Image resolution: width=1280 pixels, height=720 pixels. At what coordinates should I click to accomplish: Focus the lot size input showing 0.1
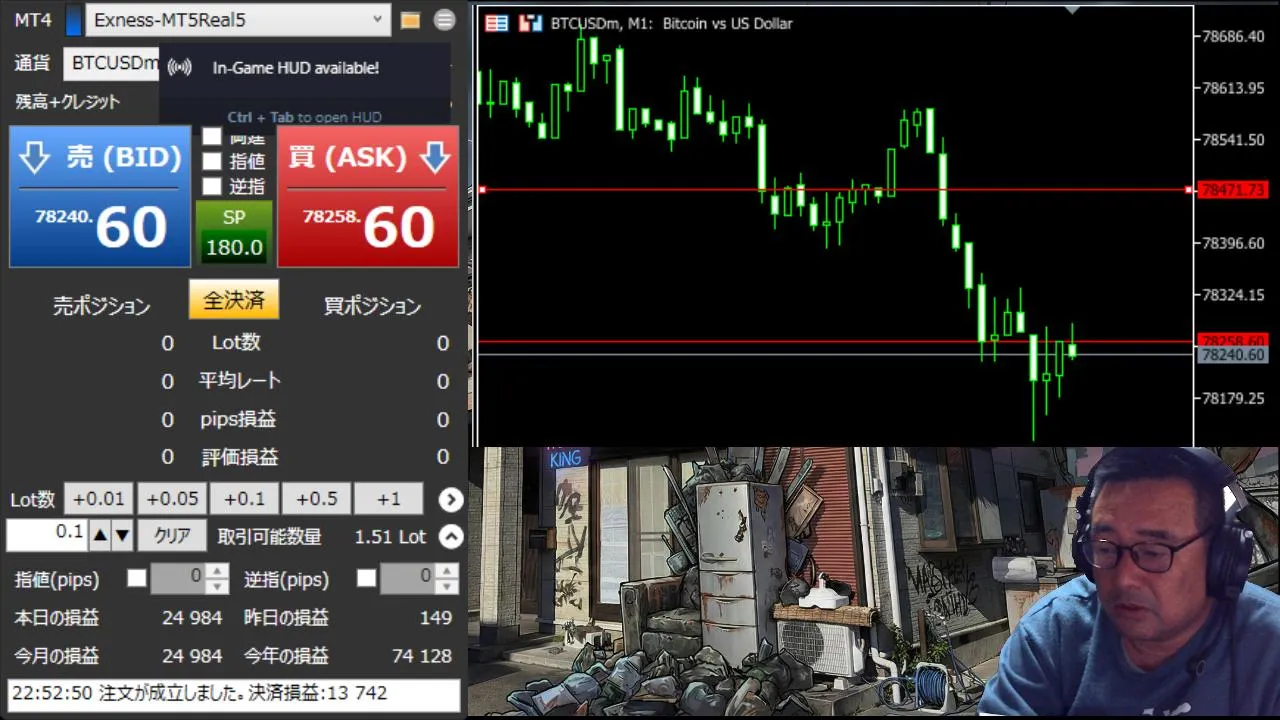[x=47, y=535]
